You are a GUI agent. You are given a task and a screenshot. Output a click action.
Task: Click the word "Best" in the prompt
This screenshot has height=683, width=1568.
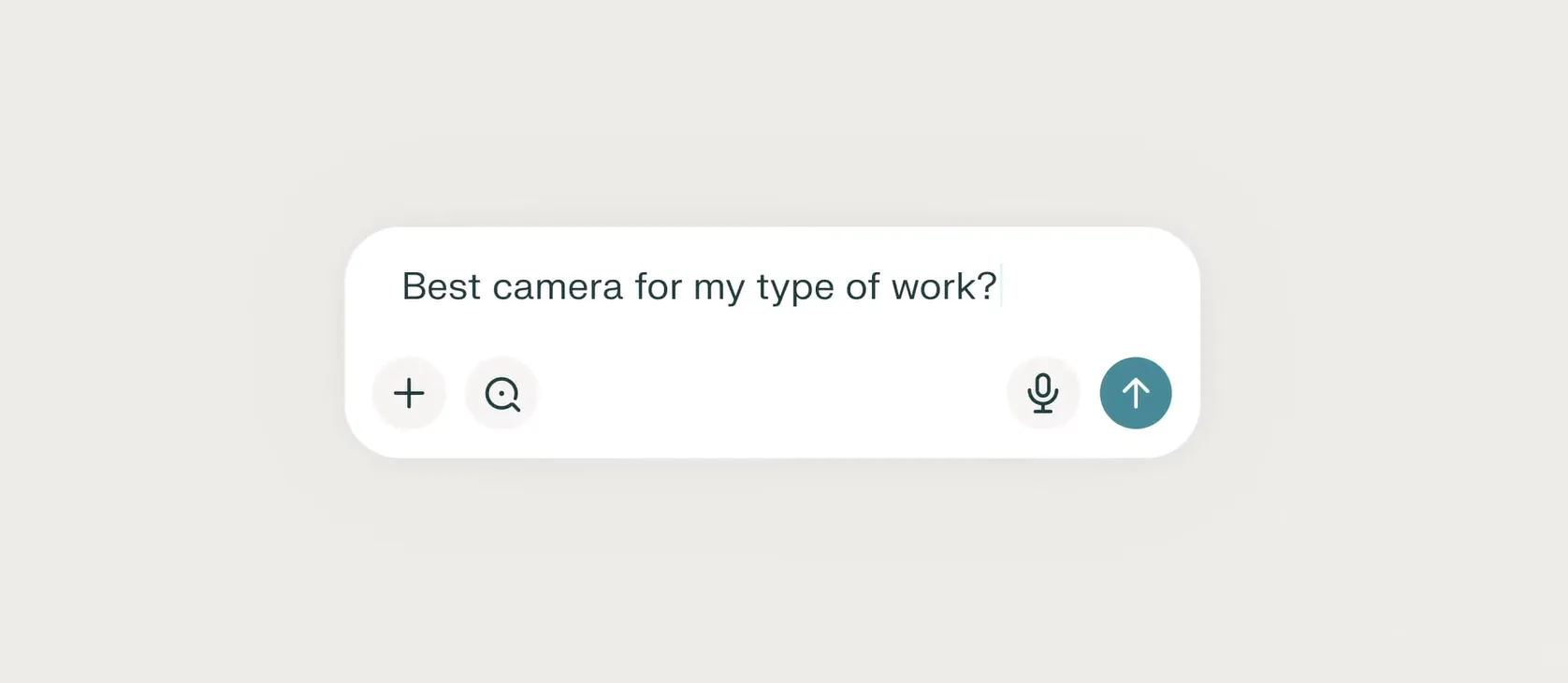point(441,286)
